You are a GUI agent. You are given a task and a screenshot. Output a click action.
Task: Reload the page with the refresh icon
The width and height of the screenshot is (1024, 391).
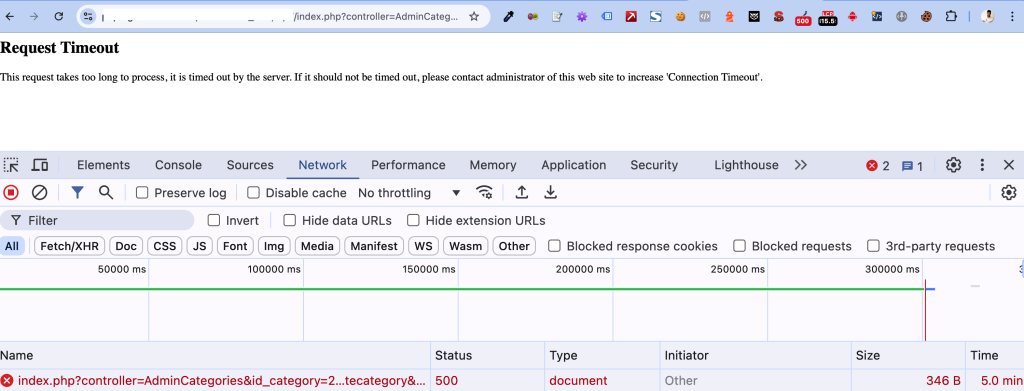pos(59,16)
